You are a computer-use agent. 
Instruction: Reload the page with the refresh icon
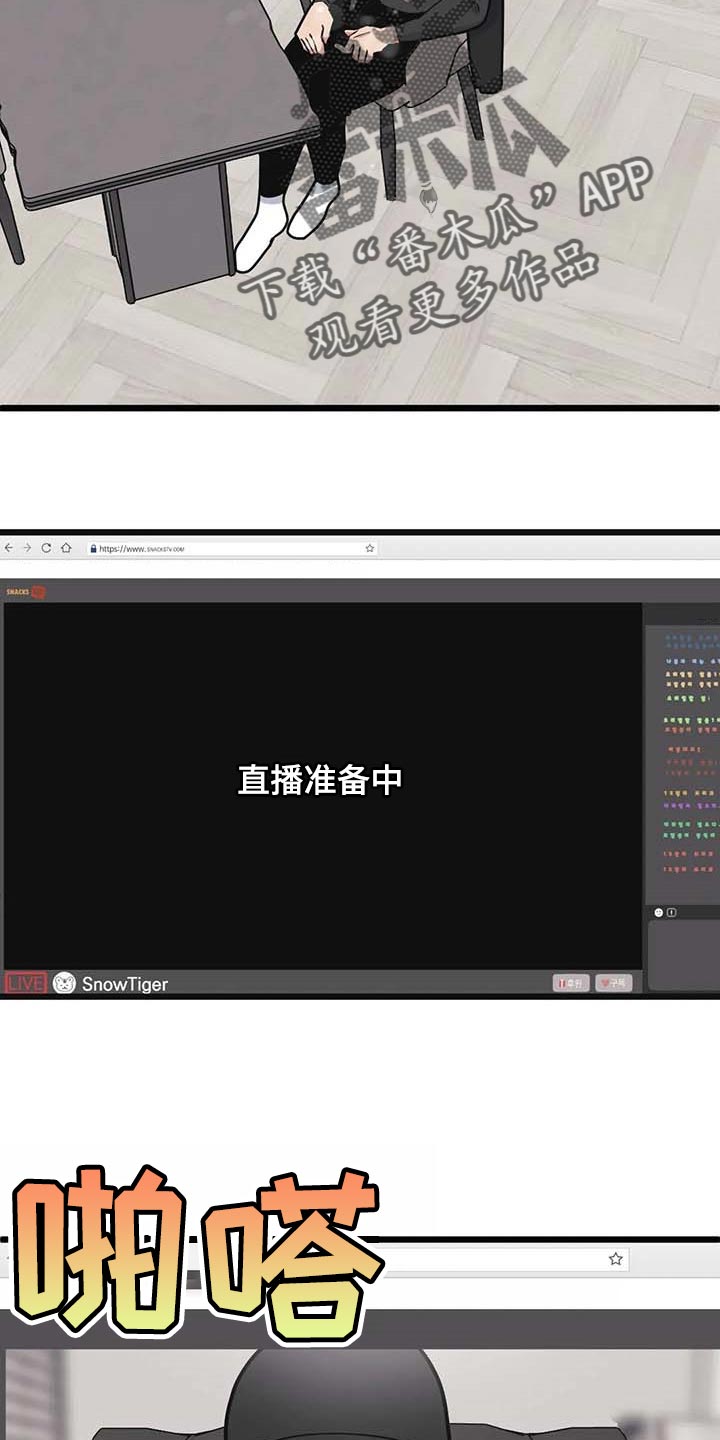click(x=46, y=548)
